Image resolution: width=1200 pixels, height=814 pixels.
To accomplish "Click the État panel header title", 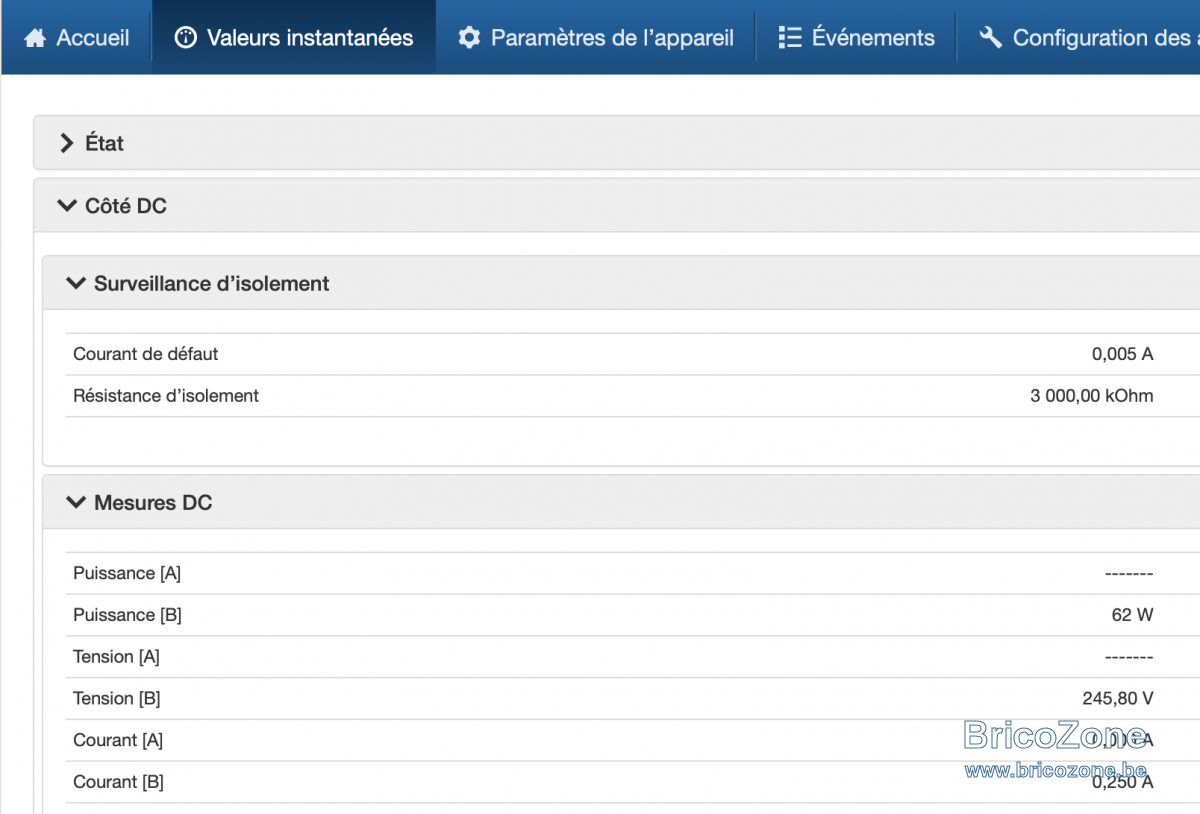I will 105,143.
